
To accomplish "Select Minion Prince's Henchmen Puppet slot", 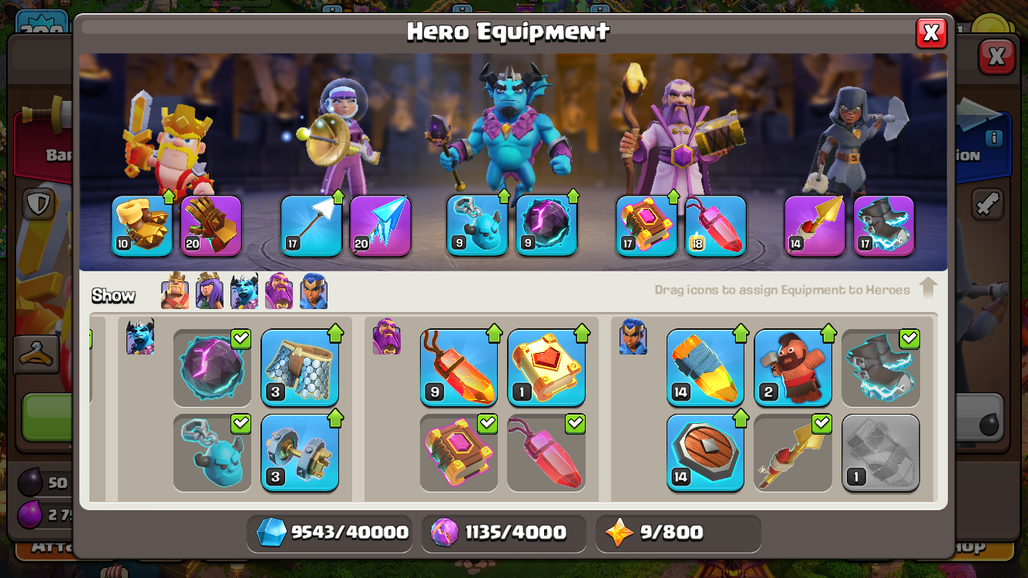I will pos(477,225).
